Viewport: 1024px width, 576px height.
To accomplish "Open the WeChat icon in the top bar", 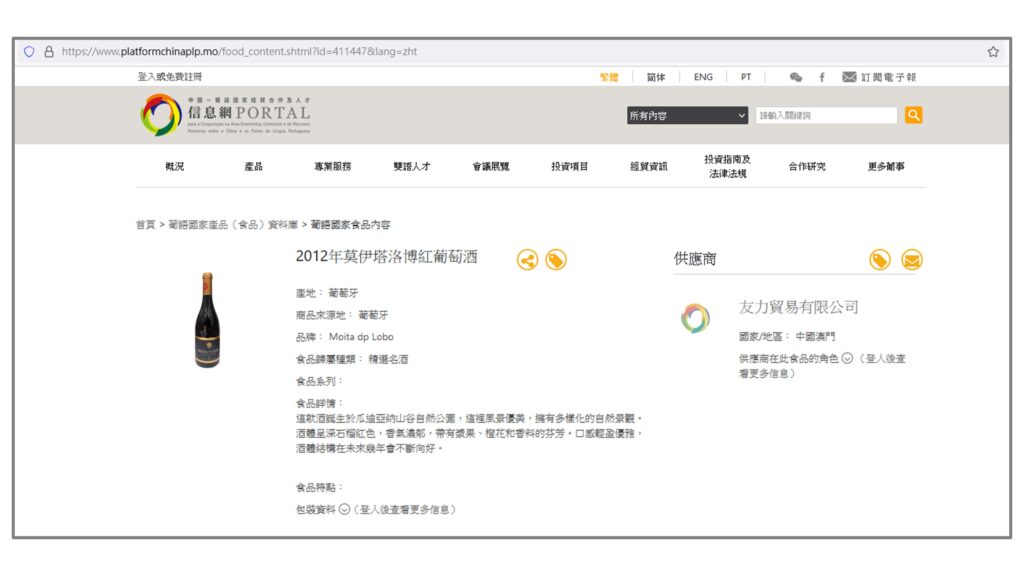I will click(796, 77).
